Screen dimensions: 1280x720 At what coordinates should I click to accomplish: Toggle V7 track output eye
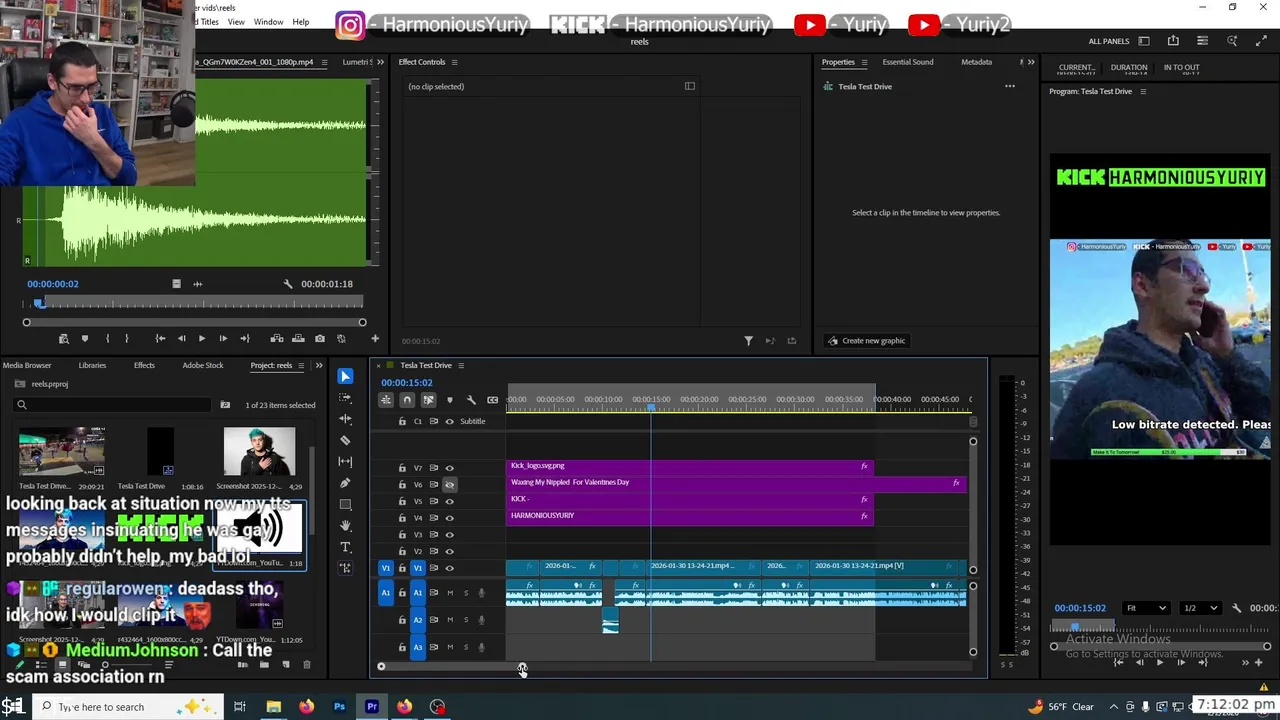[449, 468]
